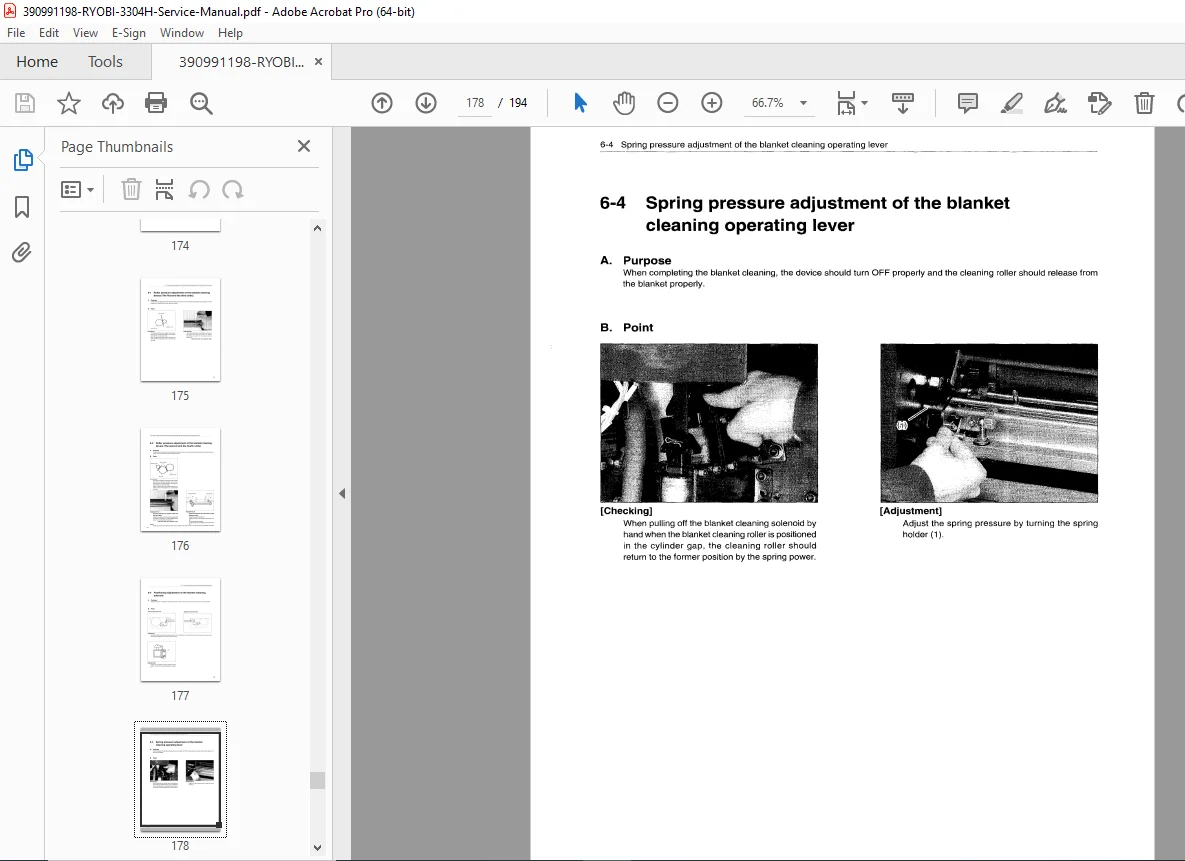Activate the Hand pan tool
This screenshot has width=1185, height=861.
coord(624,103)
